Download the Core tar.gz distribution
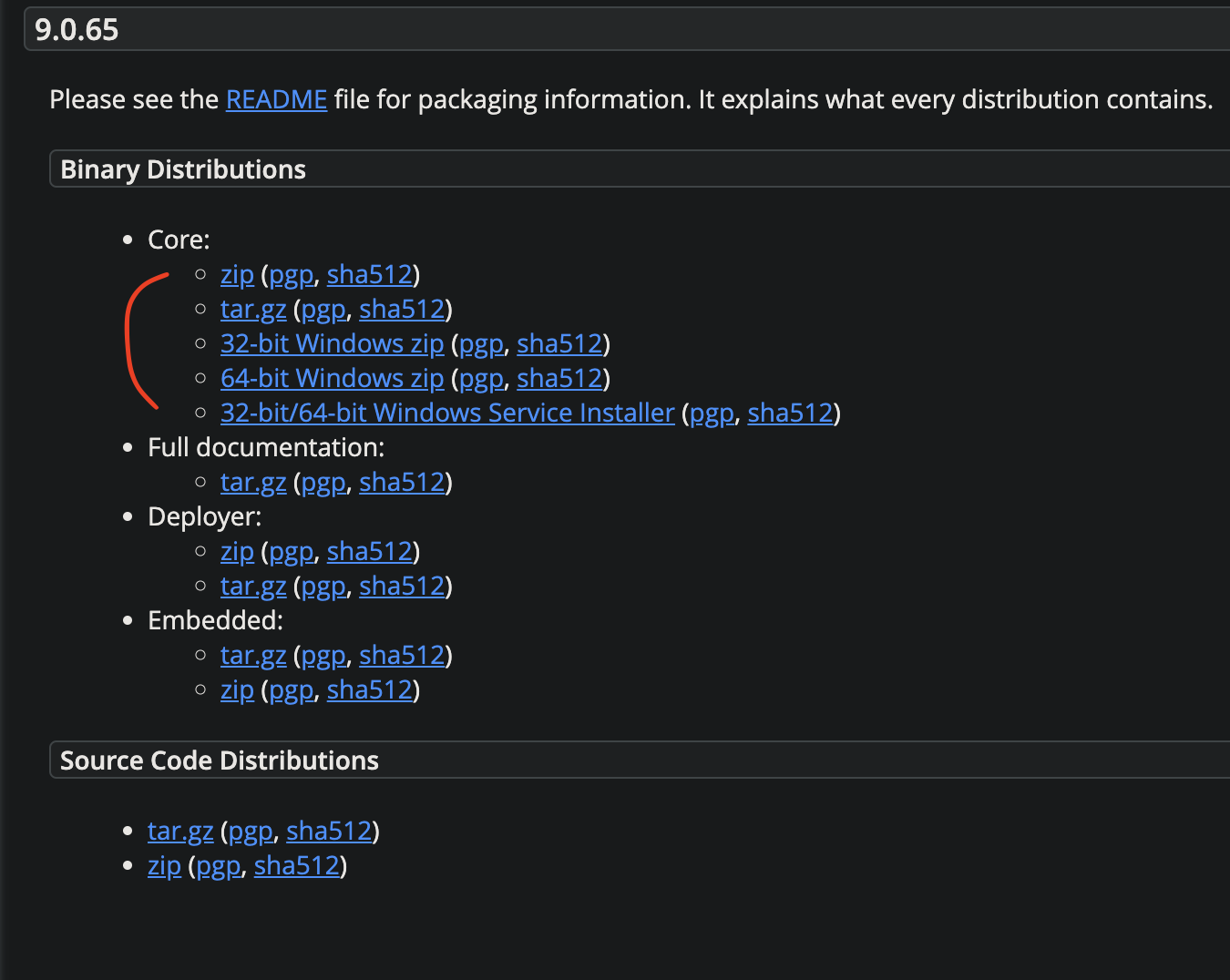Viewport: 1230px width, 980px height. [x=253, y=310]
